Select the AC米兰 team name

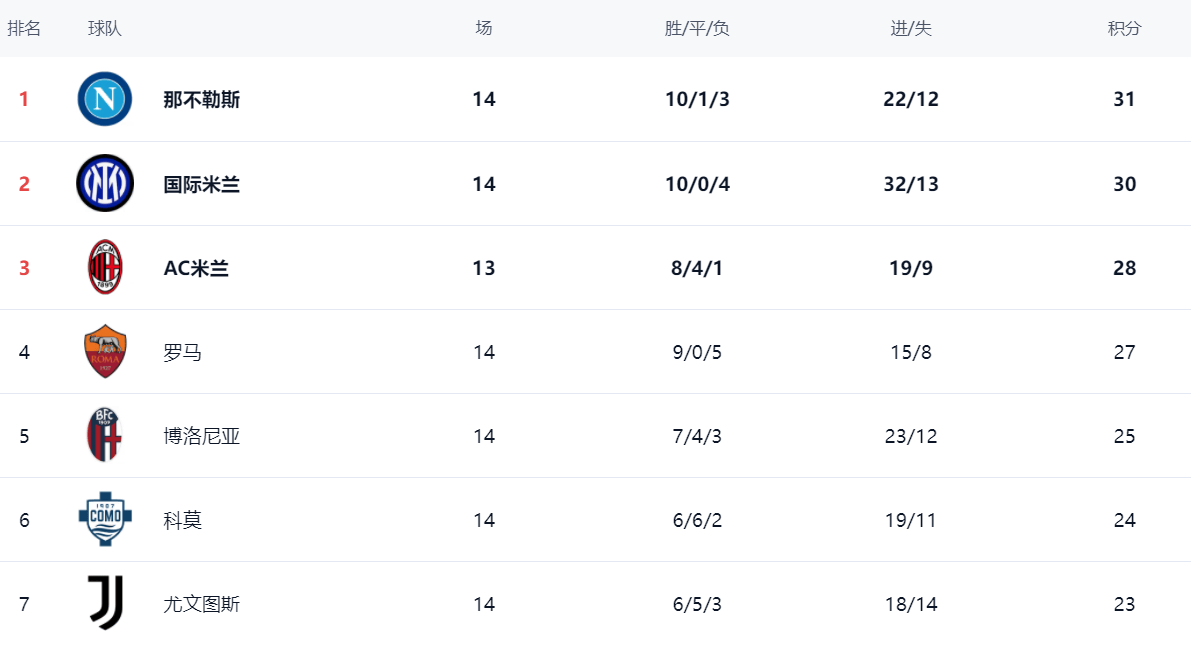[196, 268]
